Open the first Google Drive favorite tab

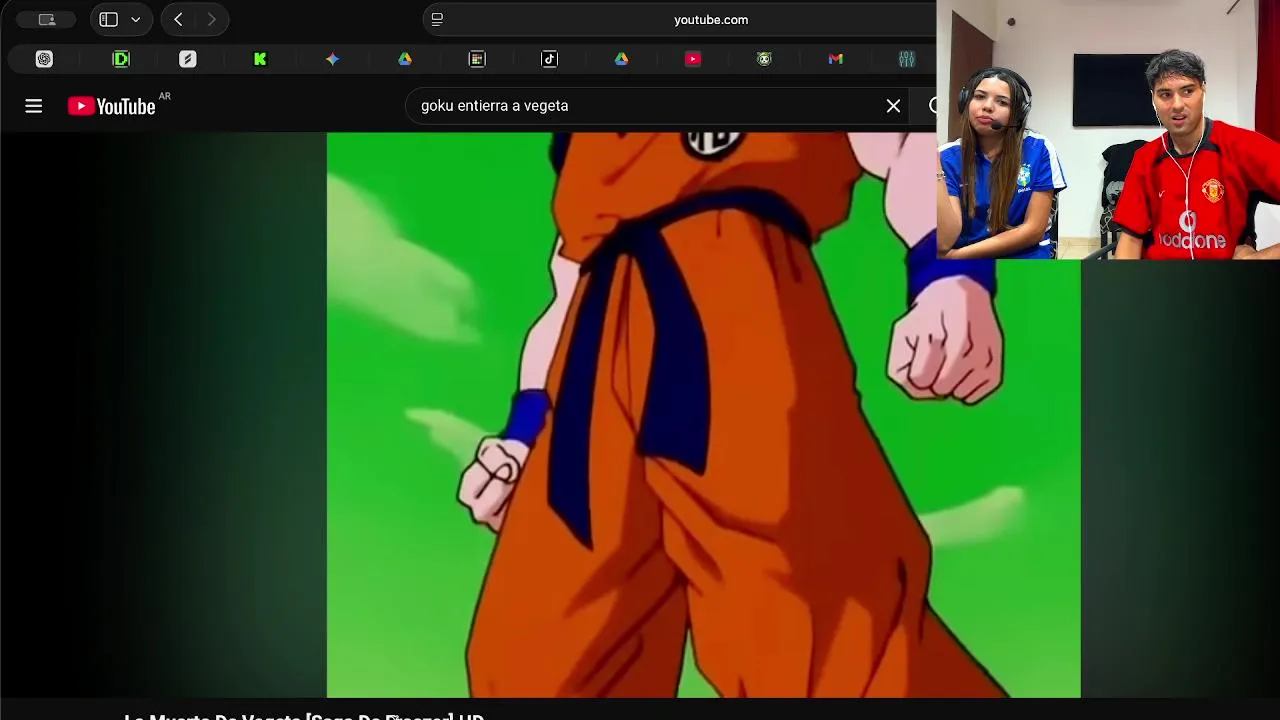(x=405, y=59)
